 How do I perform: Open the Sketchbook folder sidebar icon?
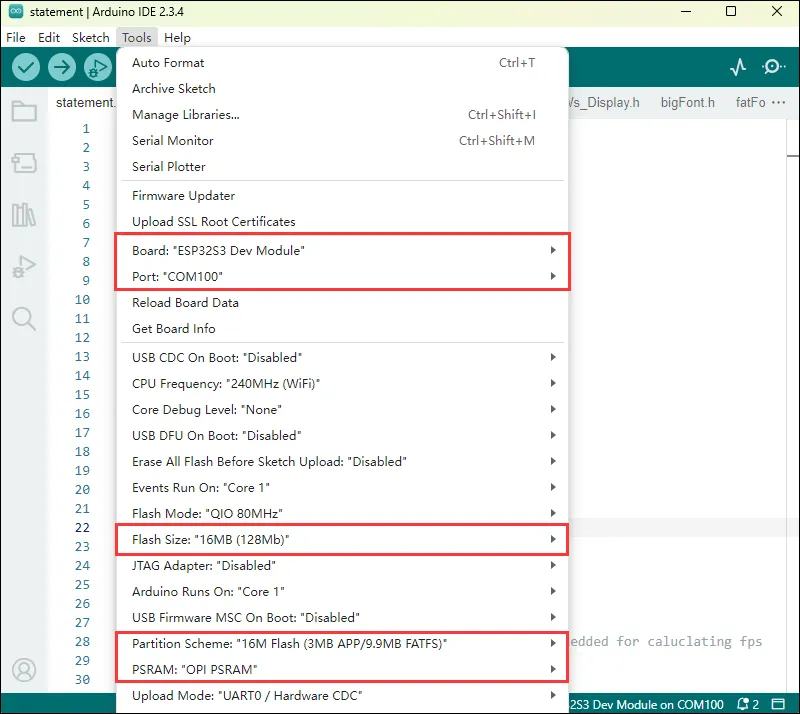[24, 111]
